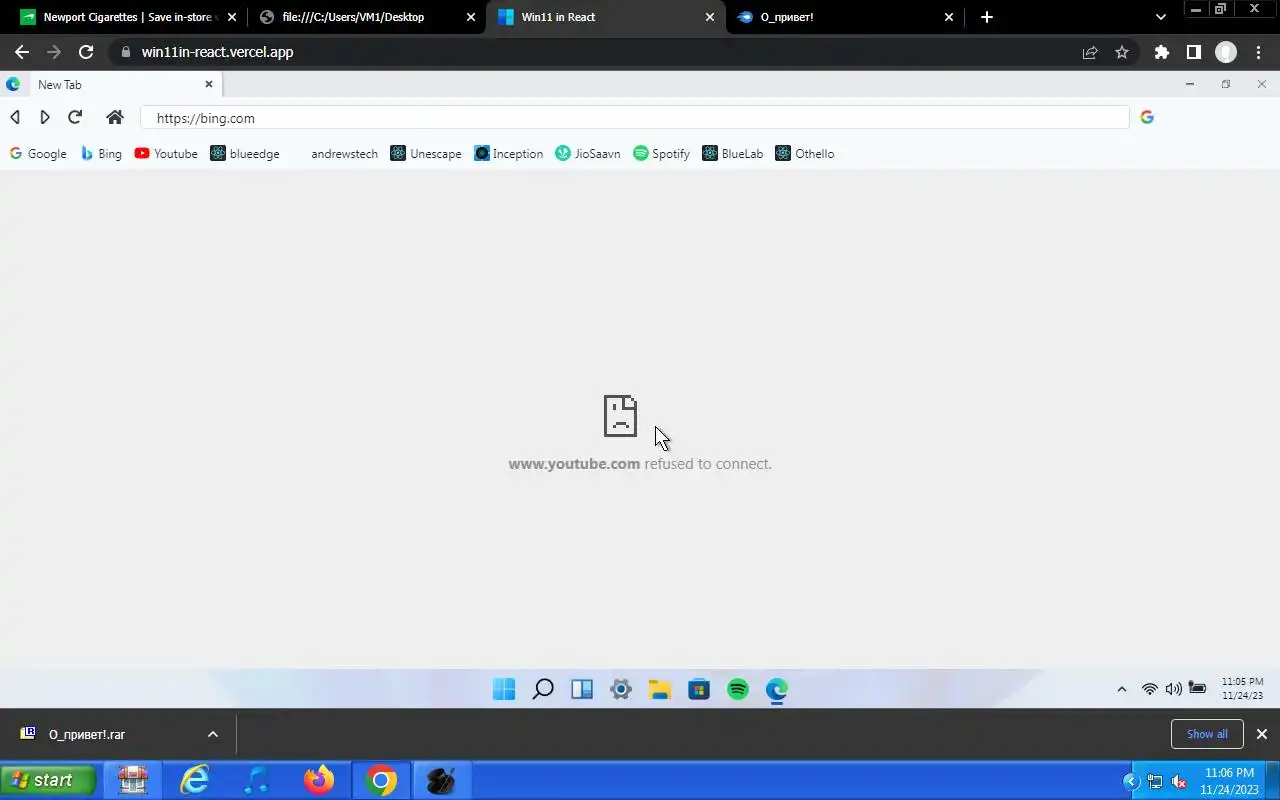Image resolution: width=1280 pixels, height=800 pixels.
Task: Click the Edge icon on the Win11 taskbar
Action: click(x=777, y=689)
